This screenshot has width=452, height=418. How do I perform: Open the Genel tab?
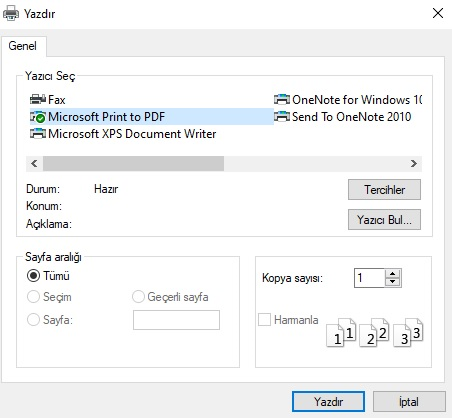pos(23,46)
